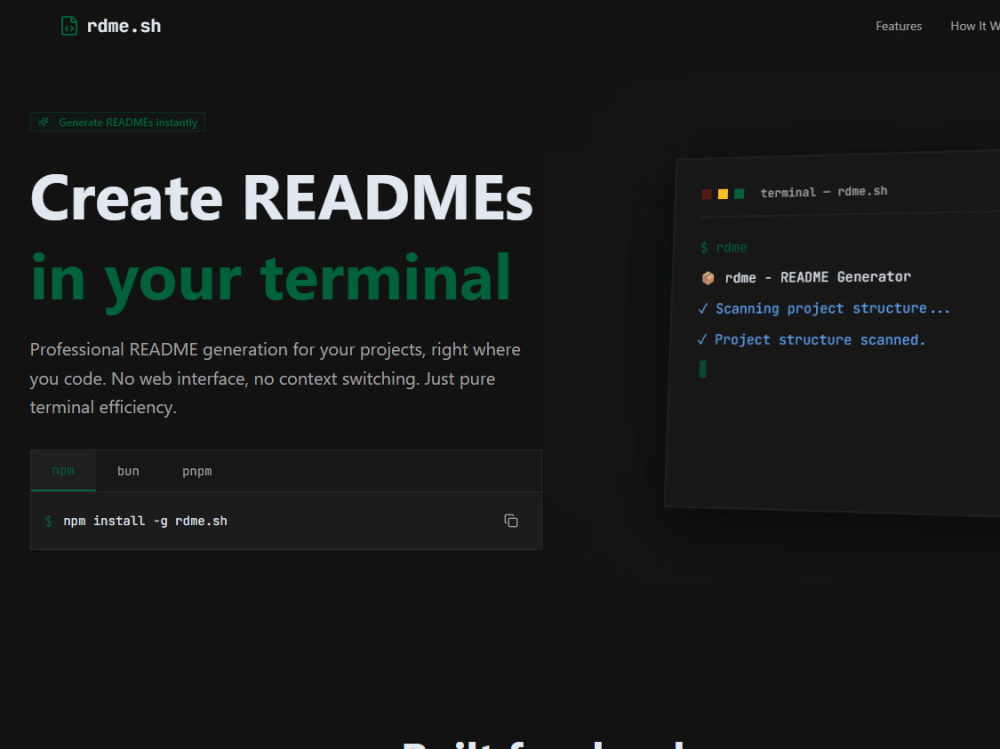
Task: Click rdme - README Generator line
Action: pos(818,277)
